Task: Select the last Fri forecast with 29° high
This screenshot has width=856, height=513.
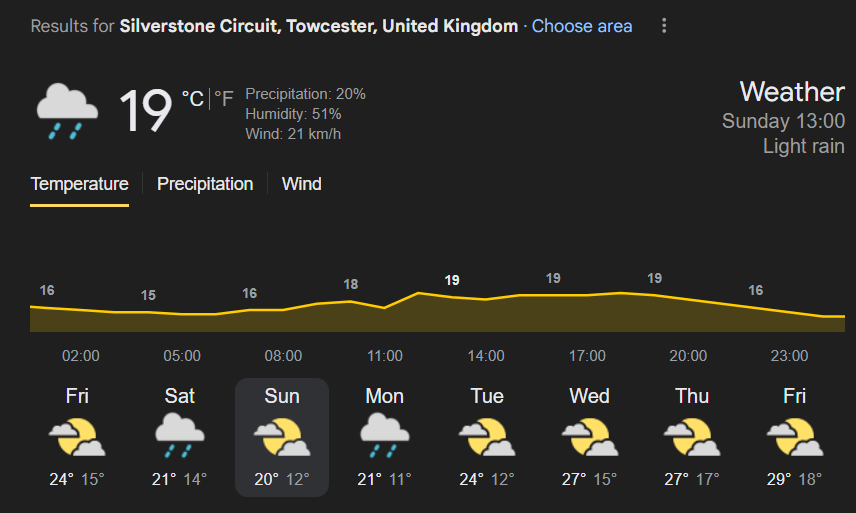Action: coord(794,437)
